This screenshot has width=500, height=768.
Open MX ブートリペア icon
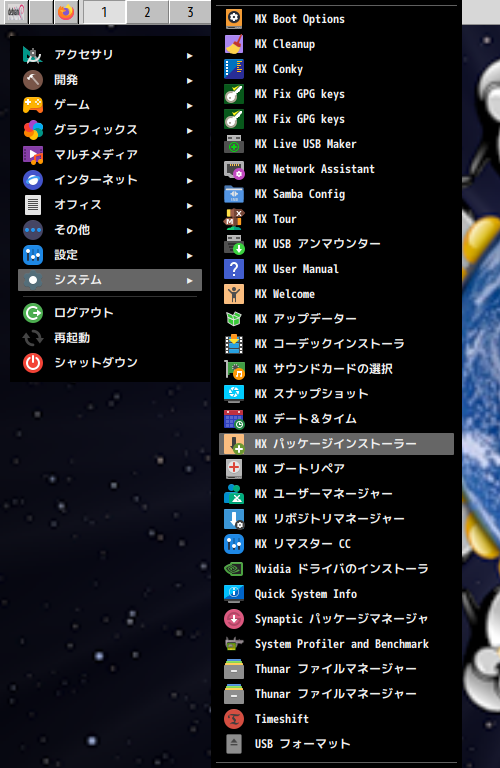pyautogui.click(x=234, y=468)
